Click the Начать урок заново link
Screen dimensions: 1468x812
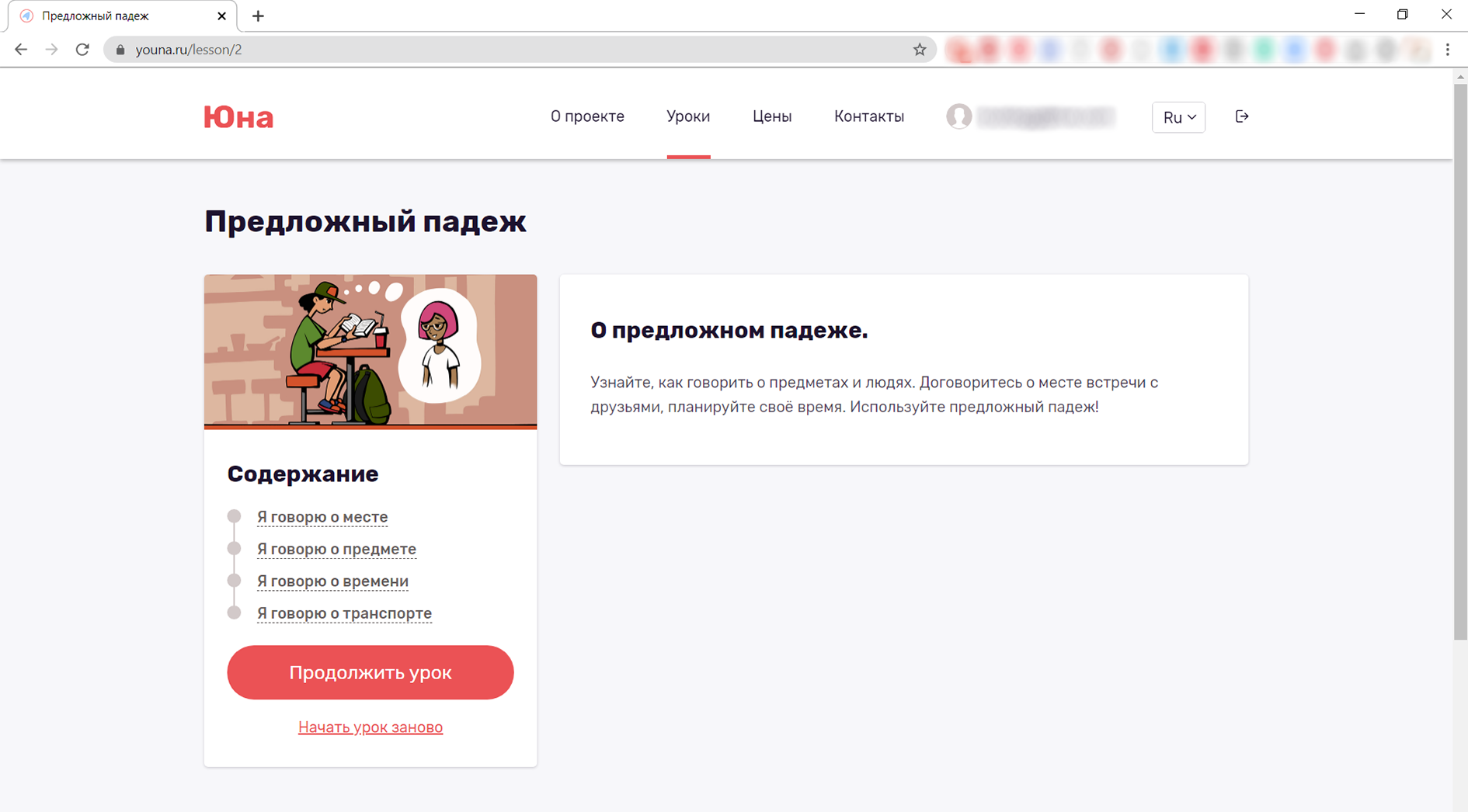(370, 727)
